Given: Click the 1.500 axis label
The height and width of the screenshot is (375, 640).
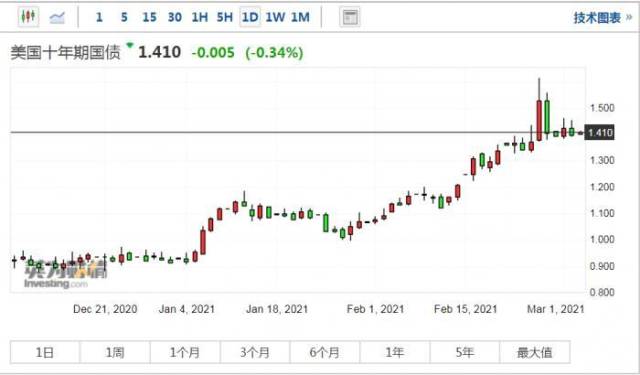Looking at the screenshot, I should coord(602,108).
